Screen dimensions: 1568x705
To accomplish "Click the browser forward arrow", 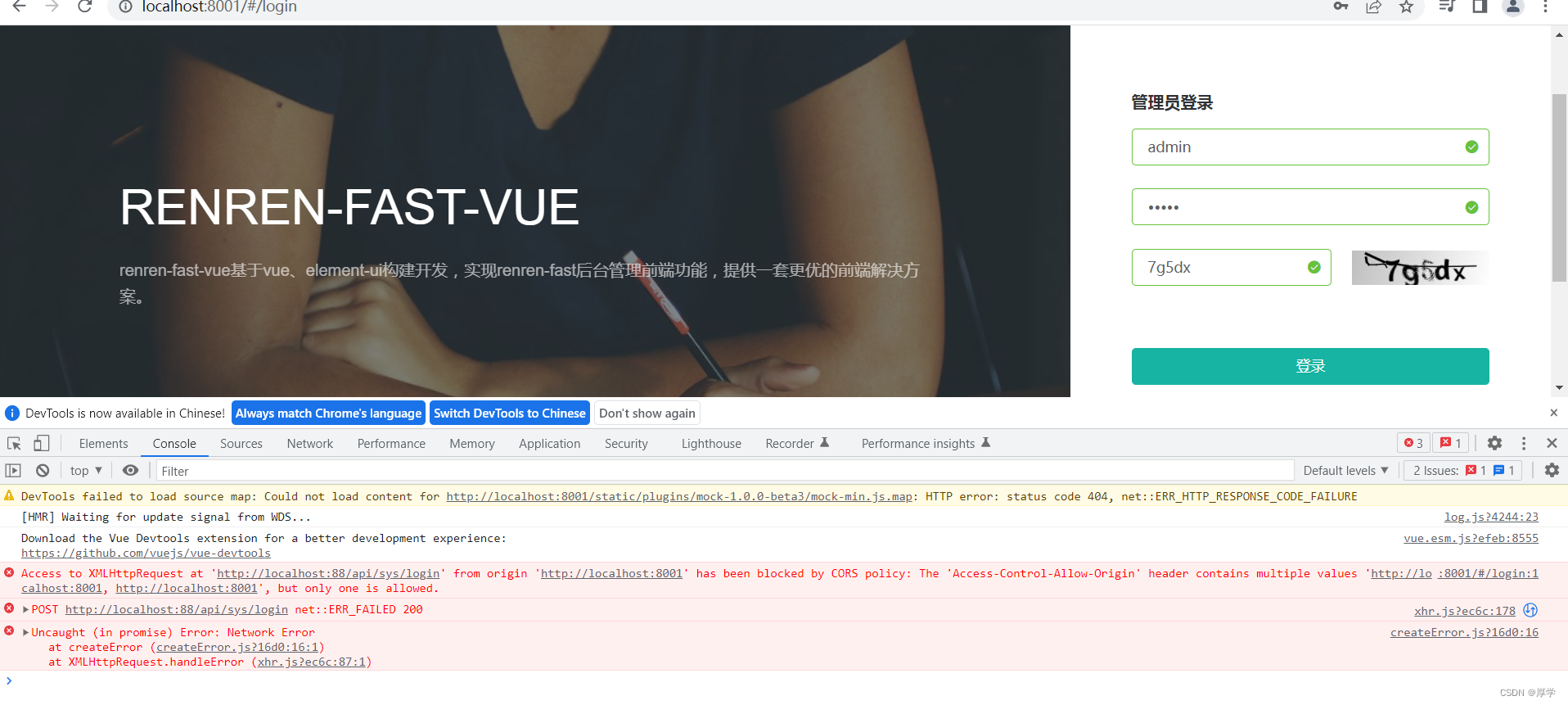I will tap(52, 7).
